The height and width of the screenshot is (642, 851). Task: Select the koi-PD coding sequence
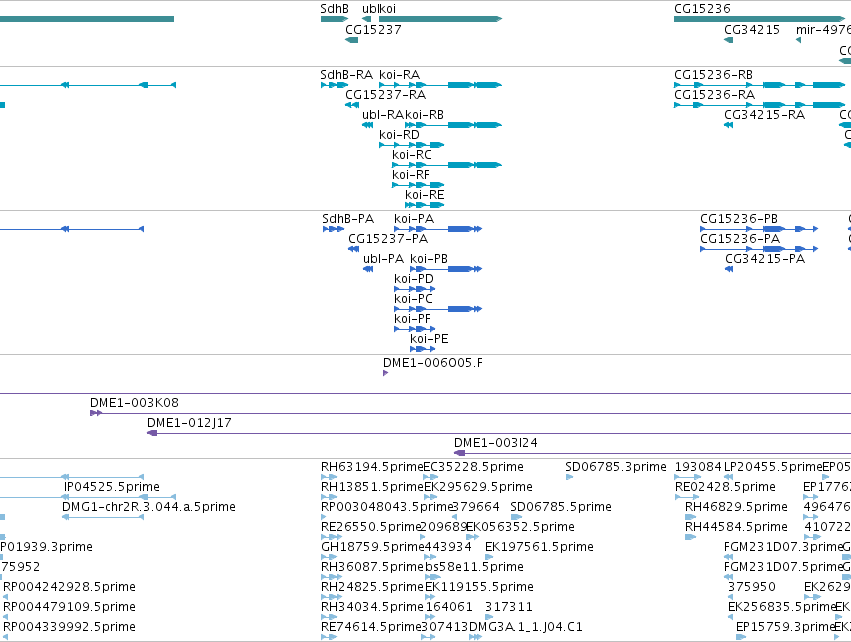coord(415,289)
